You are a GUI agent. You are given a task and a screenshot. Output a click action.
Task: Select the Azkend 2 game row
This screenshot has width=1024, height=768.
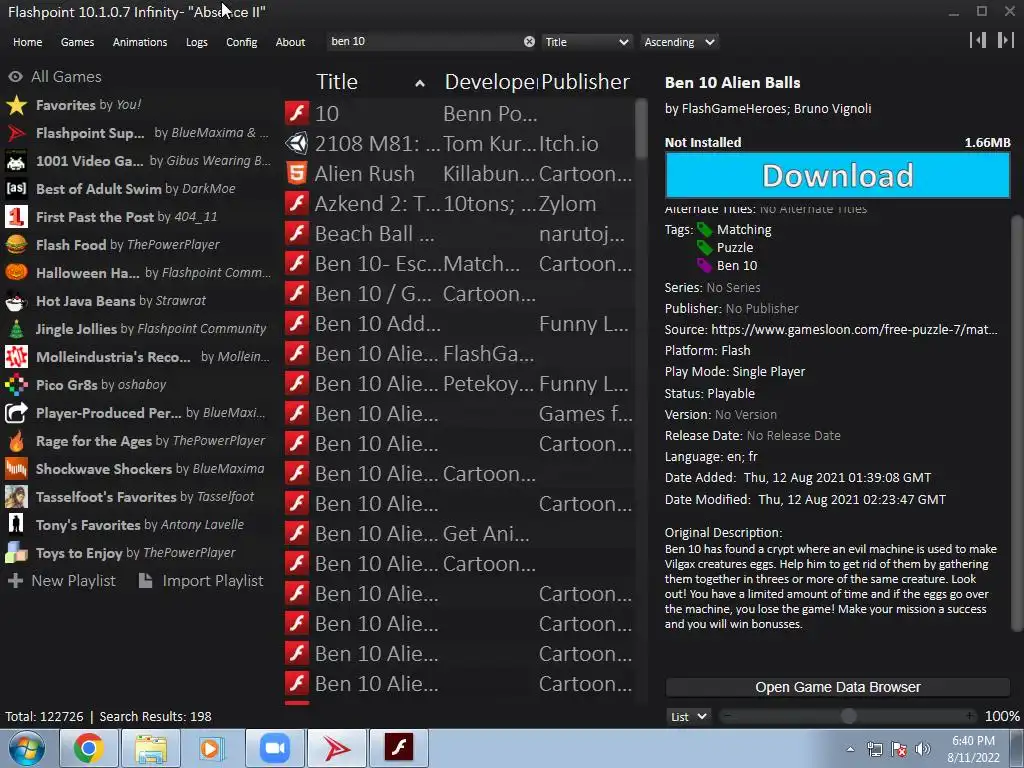(459, 203)
